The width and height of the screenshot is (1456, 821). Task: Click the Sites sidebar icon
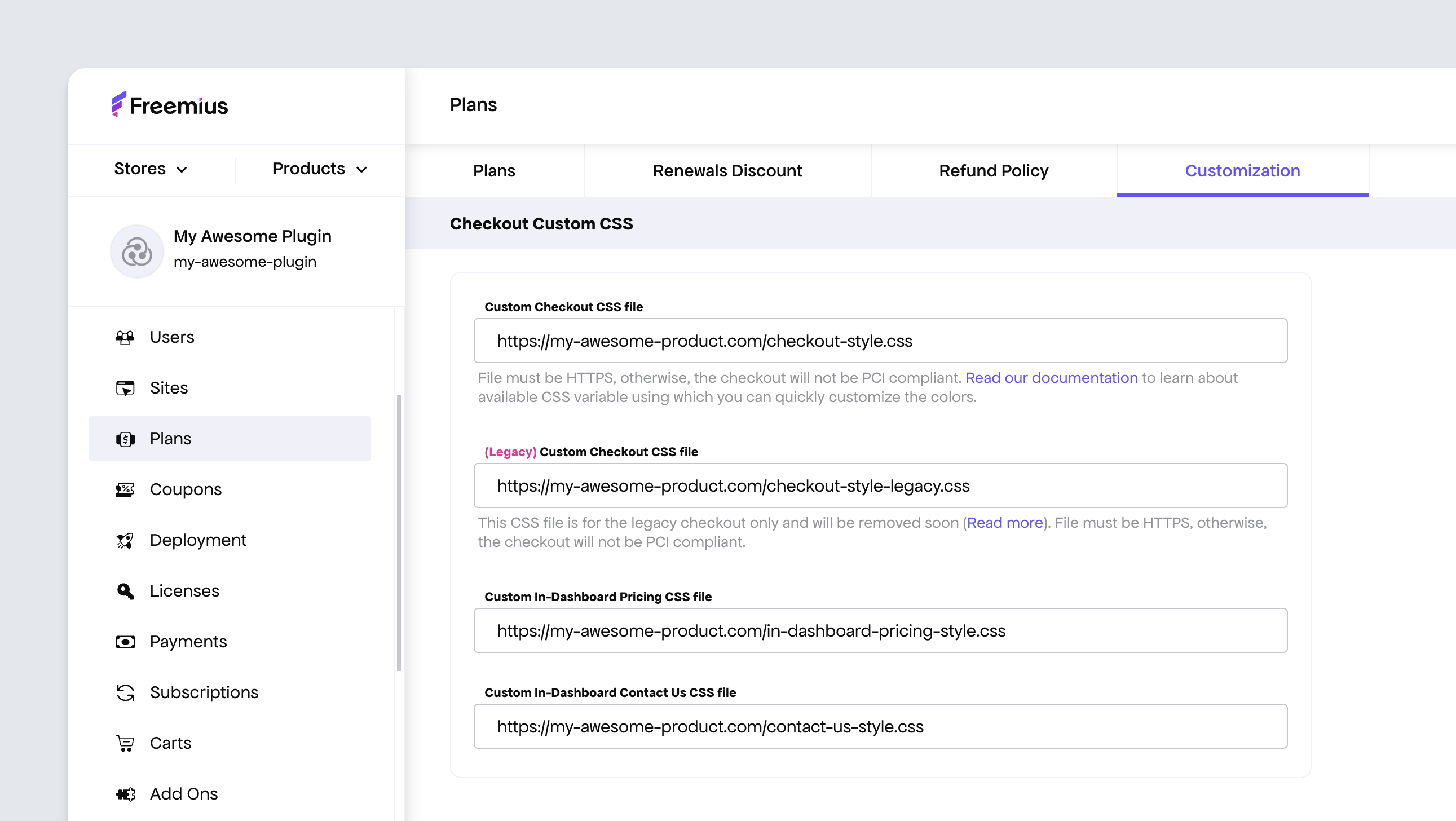tap(125, 388)
